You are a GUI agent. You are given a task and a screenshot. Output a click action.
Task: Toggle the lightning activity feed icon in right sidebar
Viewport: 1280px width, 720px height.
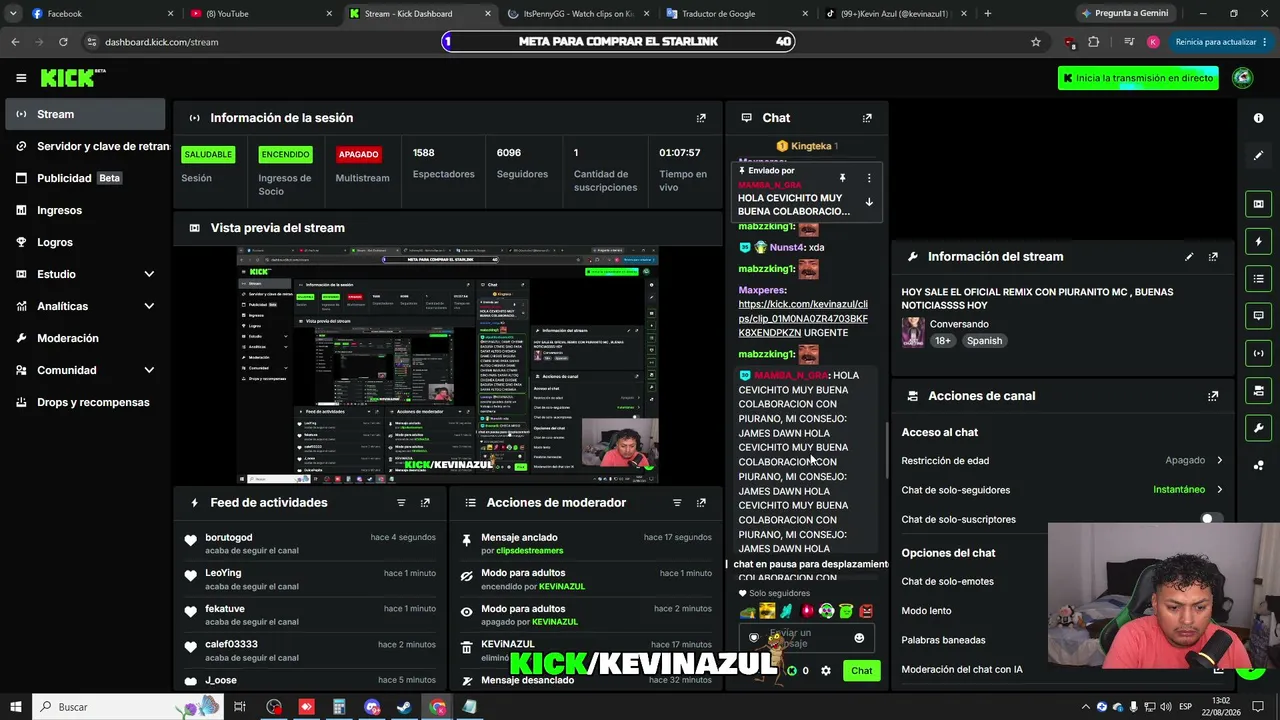1259,241
